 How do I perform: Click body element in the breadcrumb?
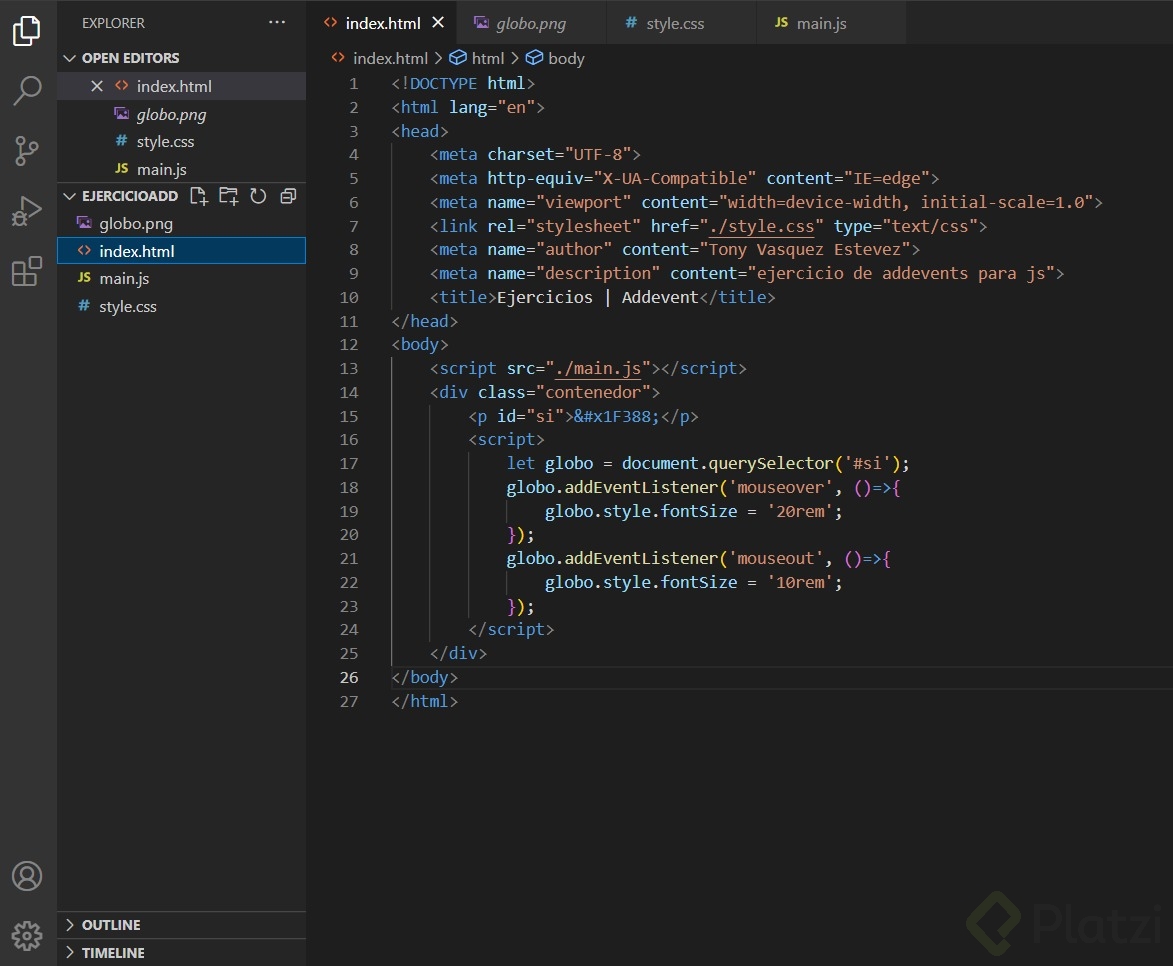pos(566,58)
